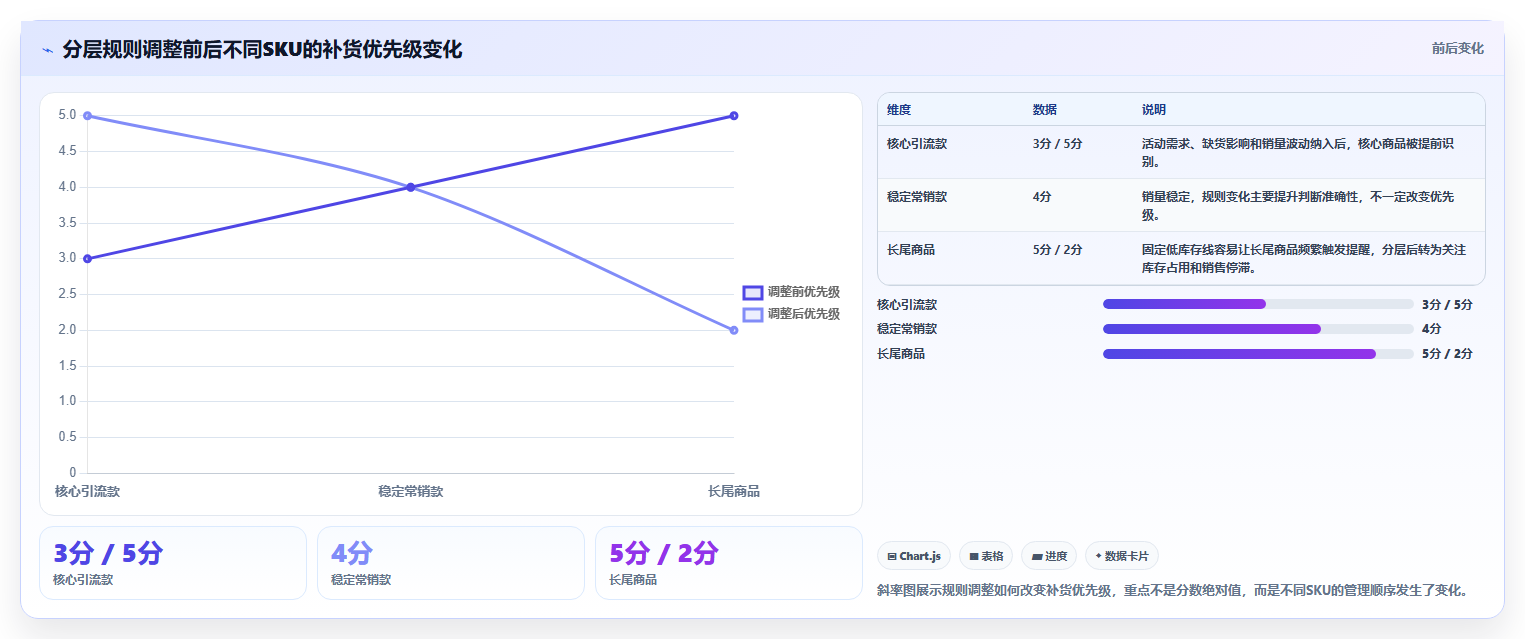Click the 3分 / 5分 value beside the progress bar
Image resolution: width=1525 pixels, height=639 pixels.
point(1447,304)
